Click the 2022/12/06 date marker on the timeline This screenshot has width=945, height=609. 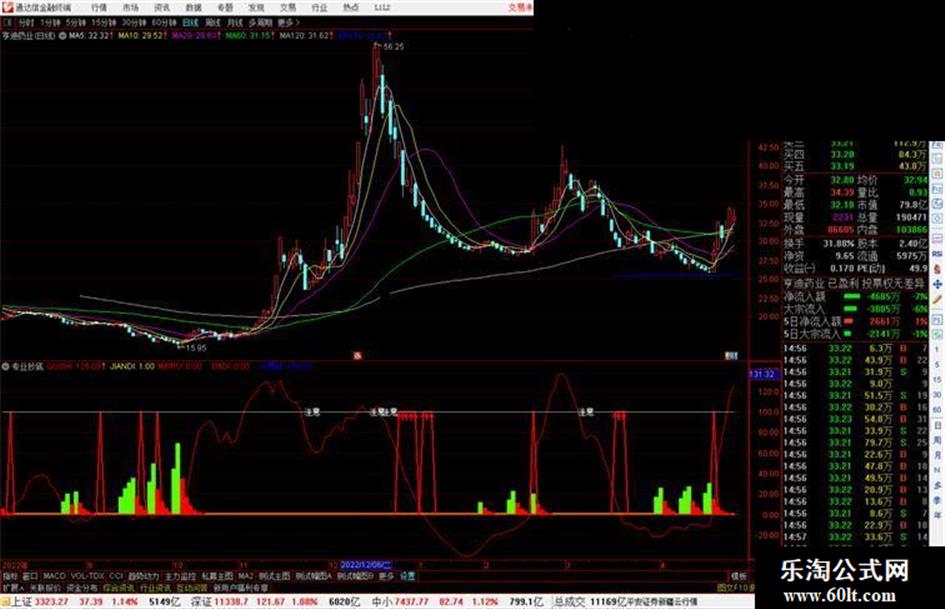click(x=365, y=565)
